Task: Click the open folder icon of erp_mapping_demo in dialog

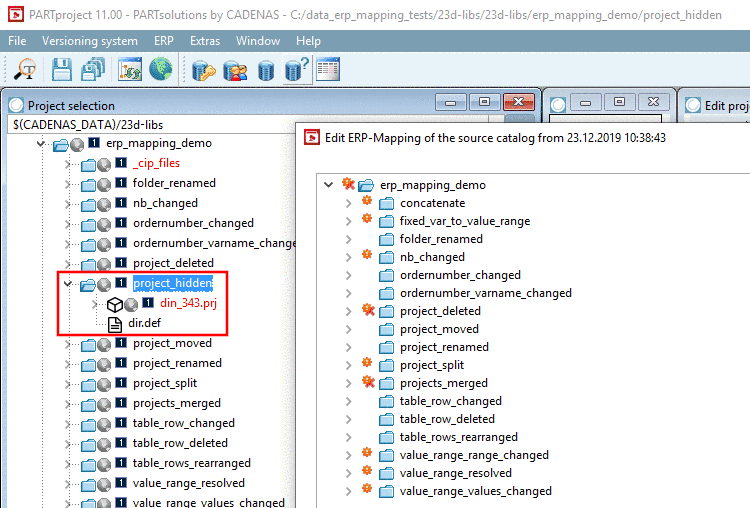Action: [x=366, y=185]
